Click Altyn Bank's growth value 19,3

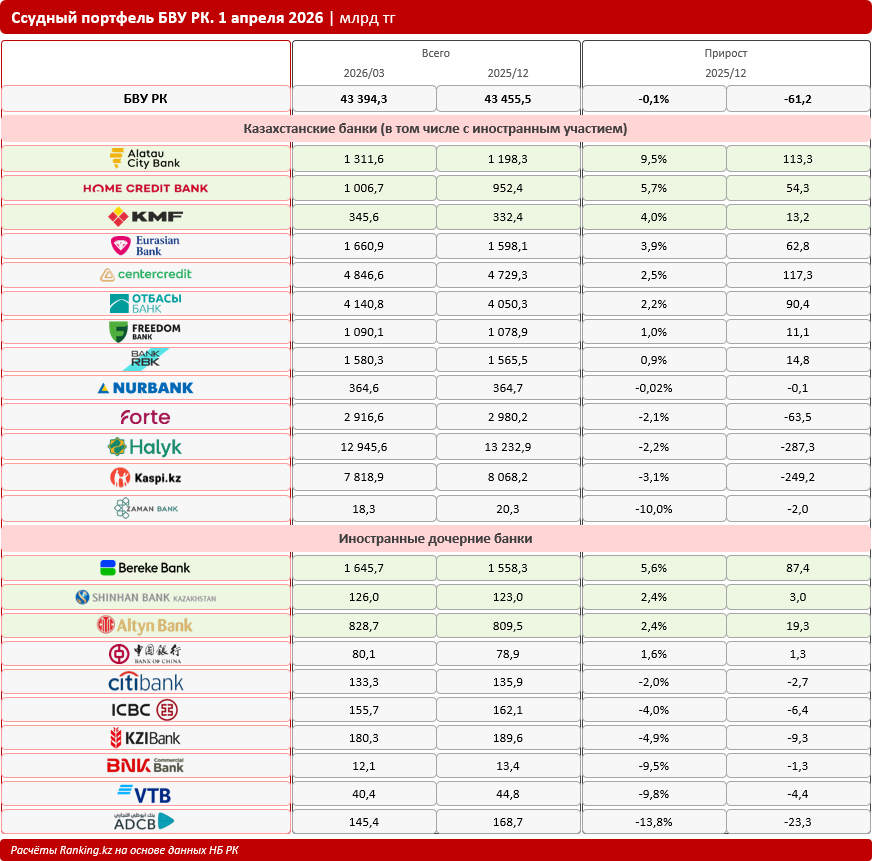click(797, 626)
